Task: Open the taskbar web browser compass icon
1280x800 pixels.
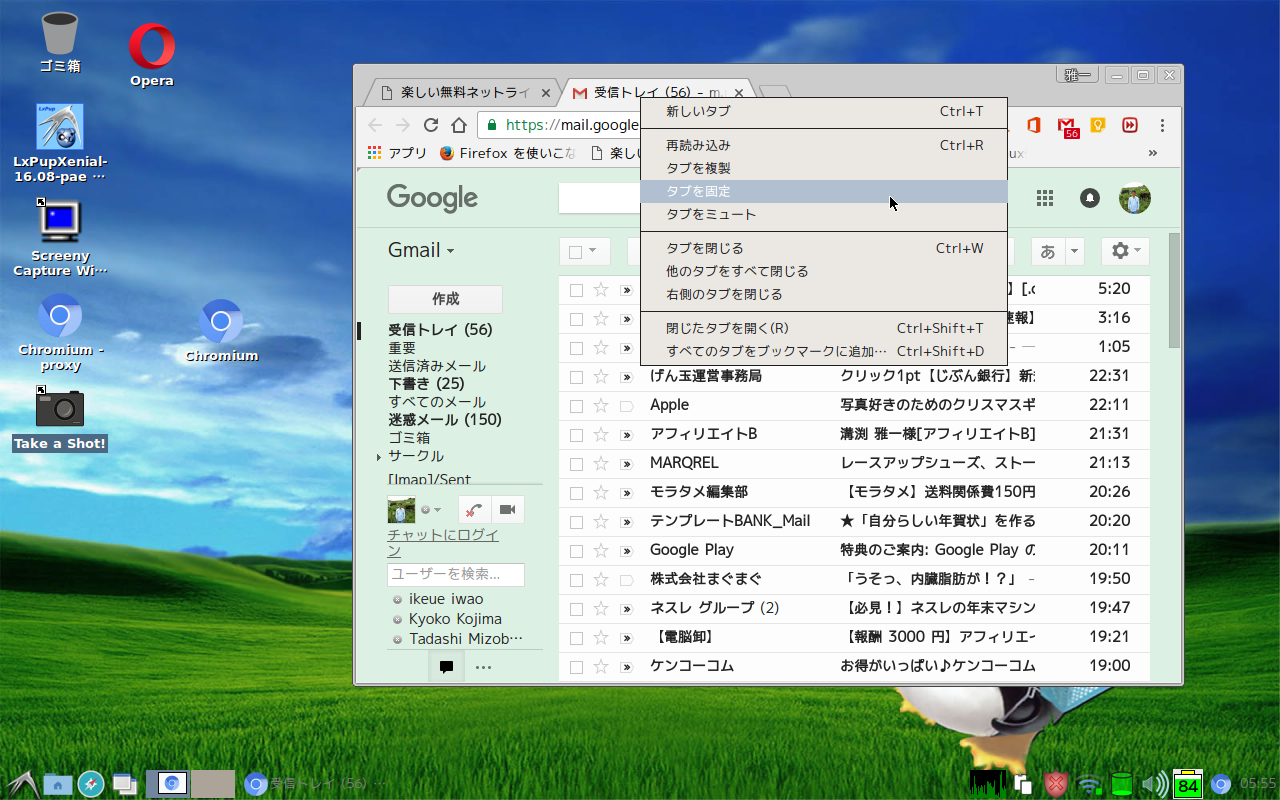Action: point(91,784)
